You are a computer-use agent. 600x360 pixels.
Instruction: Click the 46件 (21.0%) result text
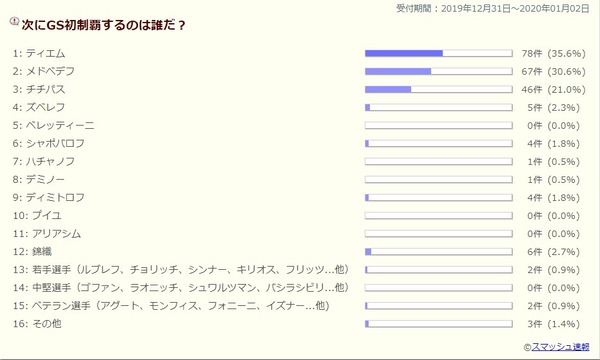553,90
